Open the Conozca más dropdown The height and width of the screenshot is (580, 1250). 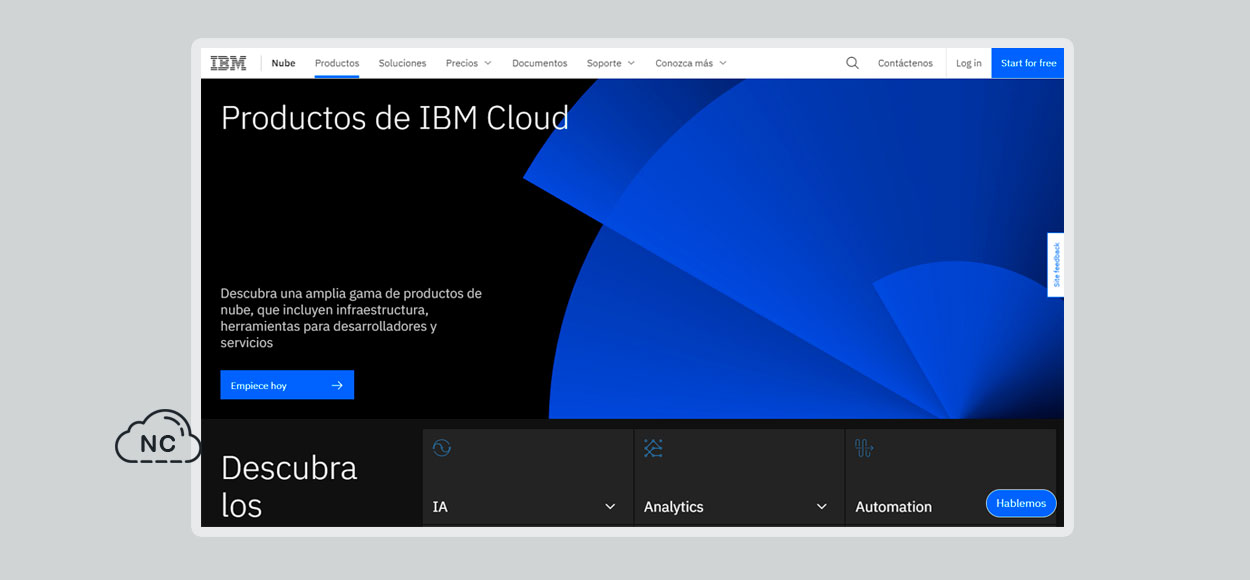click(691, 63)
